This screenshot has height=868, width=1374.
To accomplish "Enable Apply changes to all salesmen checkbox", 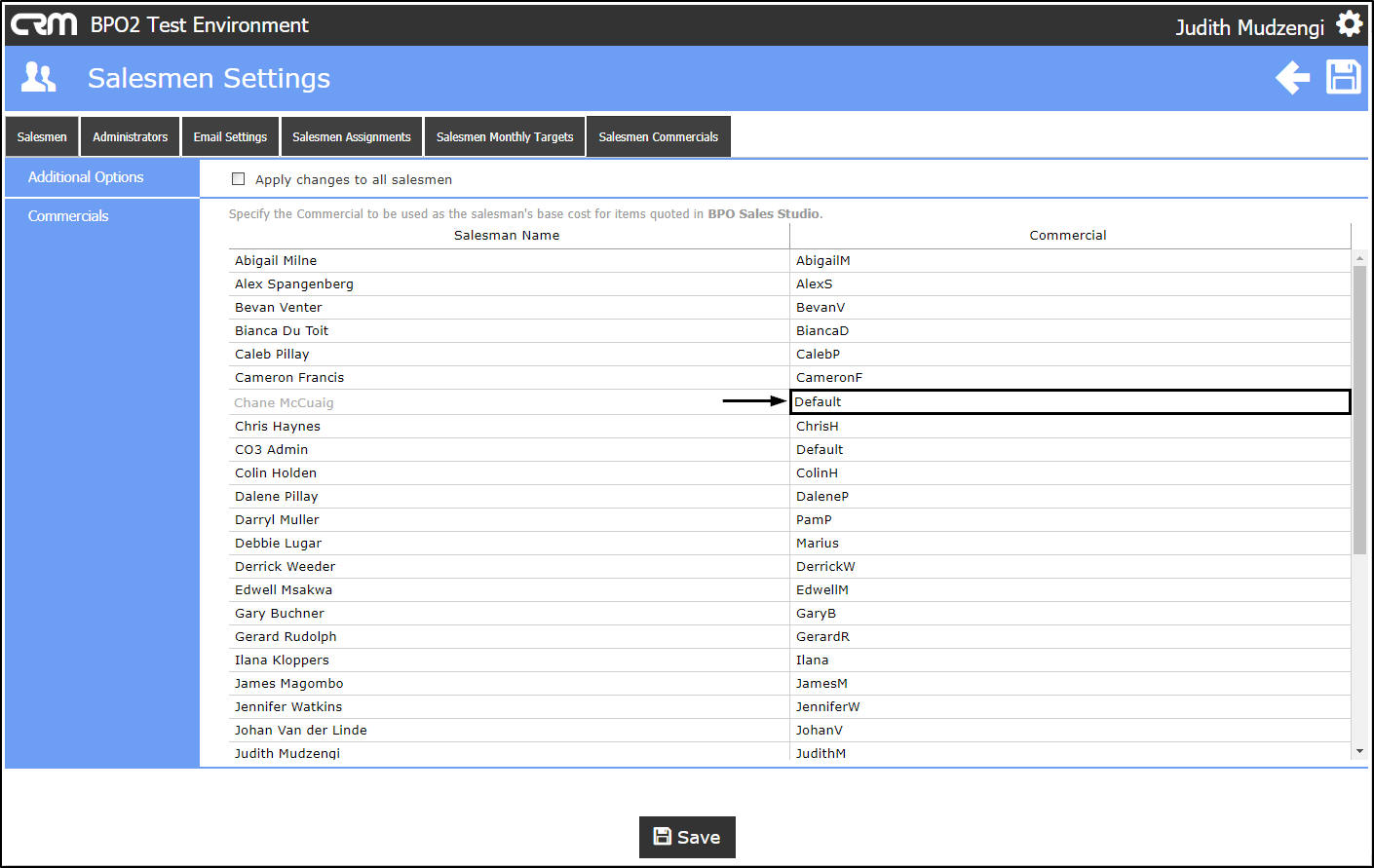I will pos(238,179).
